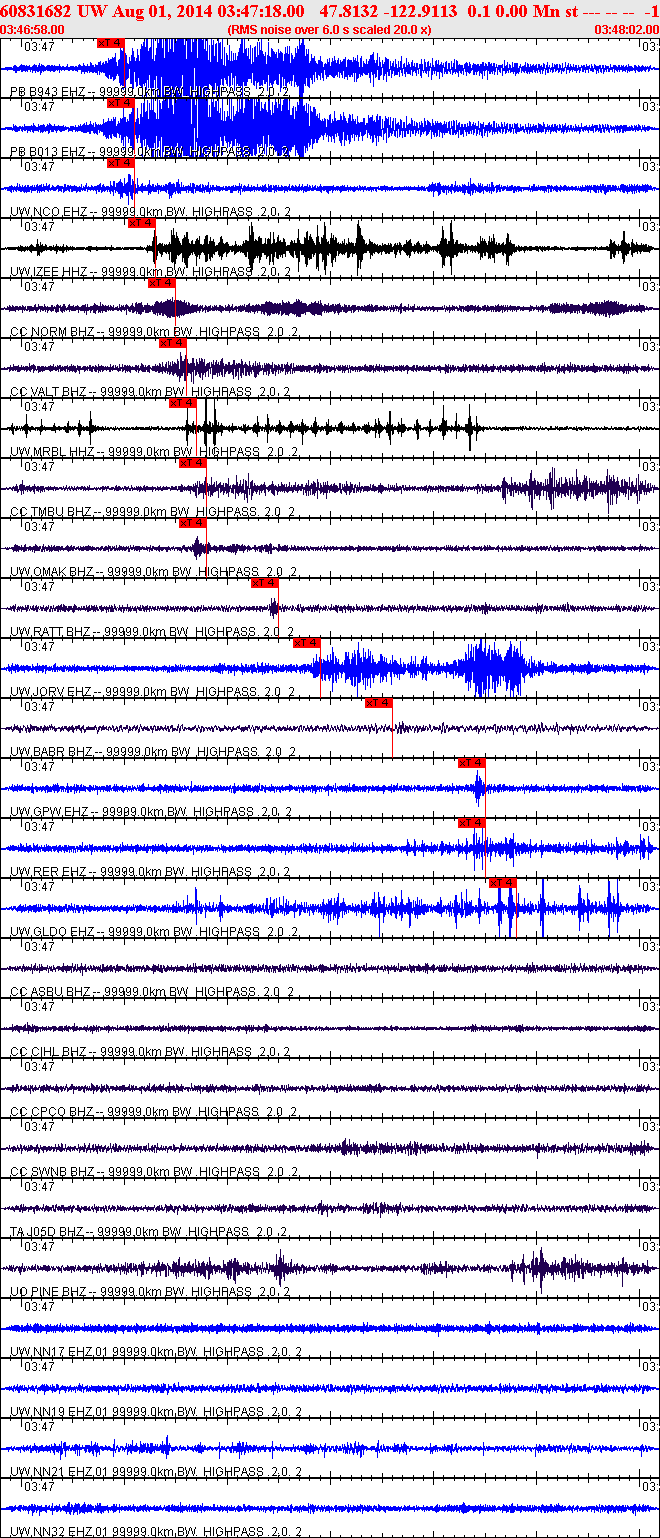Click the red pick marker on UW RER trace
The image size is (660, 1538).
(x=471, y=823)
